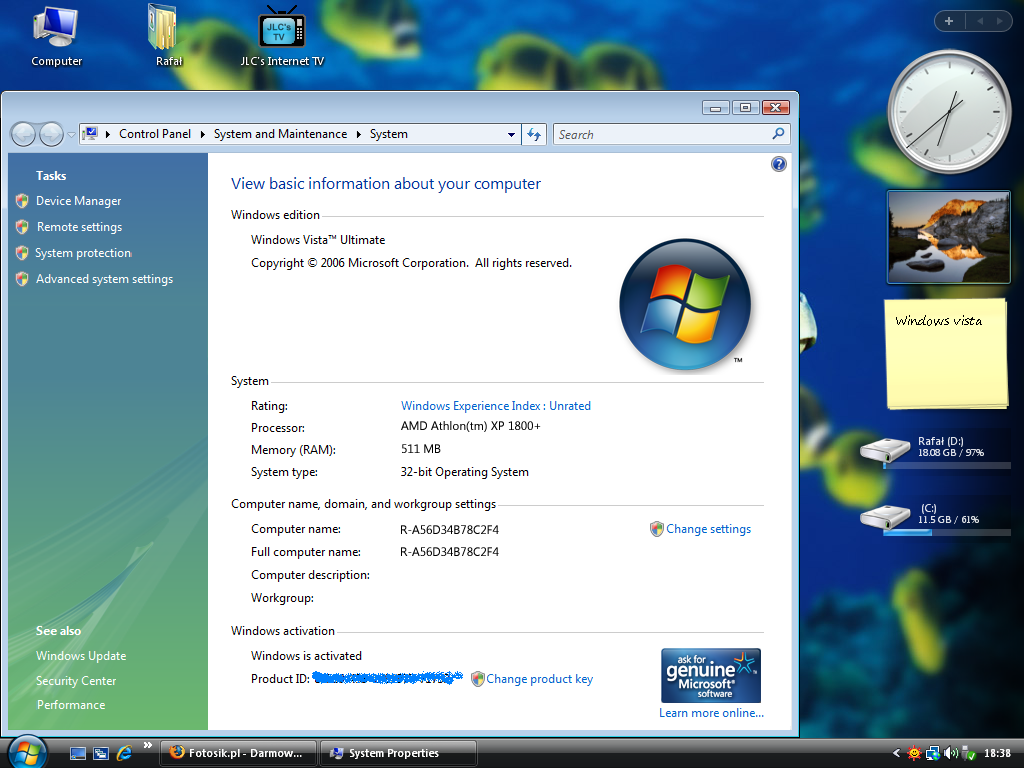Screen dimensions: 1024x768
Task: Click the Control Panel breadcrumb
Action: pyautogui.click(x=155, y=134)
